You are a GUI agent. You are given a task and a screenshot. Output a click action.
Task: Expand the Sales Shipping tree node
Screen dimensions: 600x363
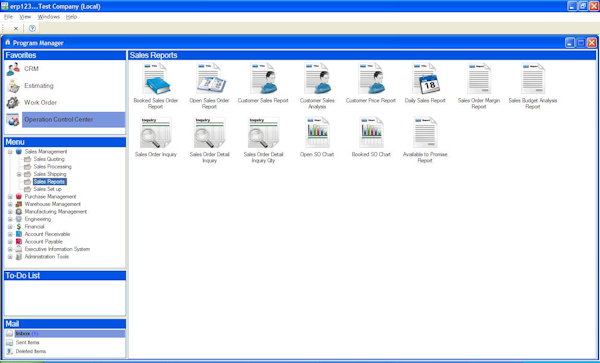click(x=19, y=174)
